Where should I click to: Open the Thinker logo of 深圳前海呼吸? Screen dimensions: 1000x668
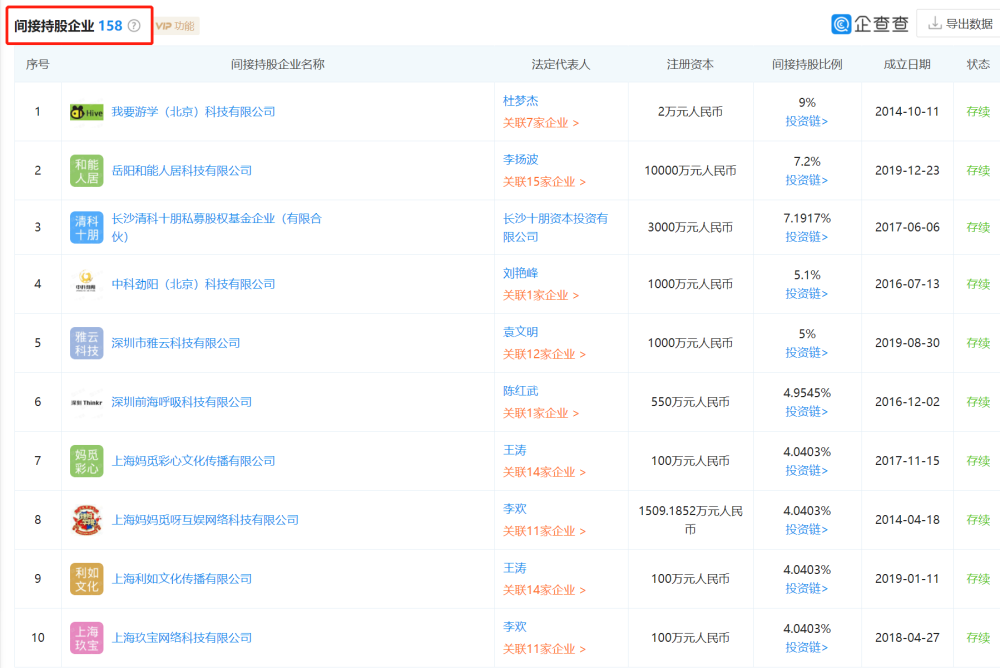87,403
